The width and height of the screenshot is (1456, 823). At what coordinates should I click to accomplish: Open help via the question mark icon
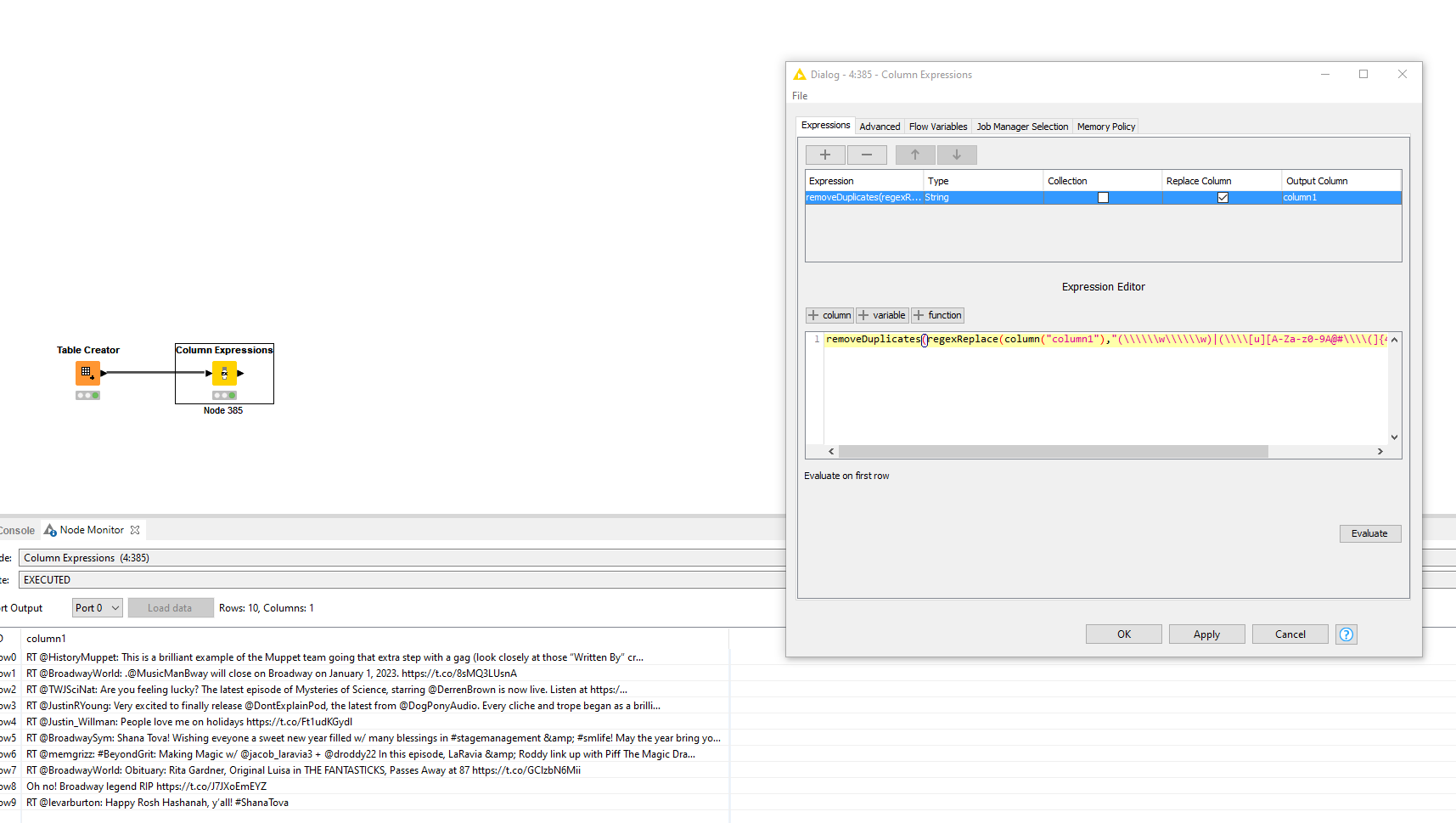click(1345, 634)
